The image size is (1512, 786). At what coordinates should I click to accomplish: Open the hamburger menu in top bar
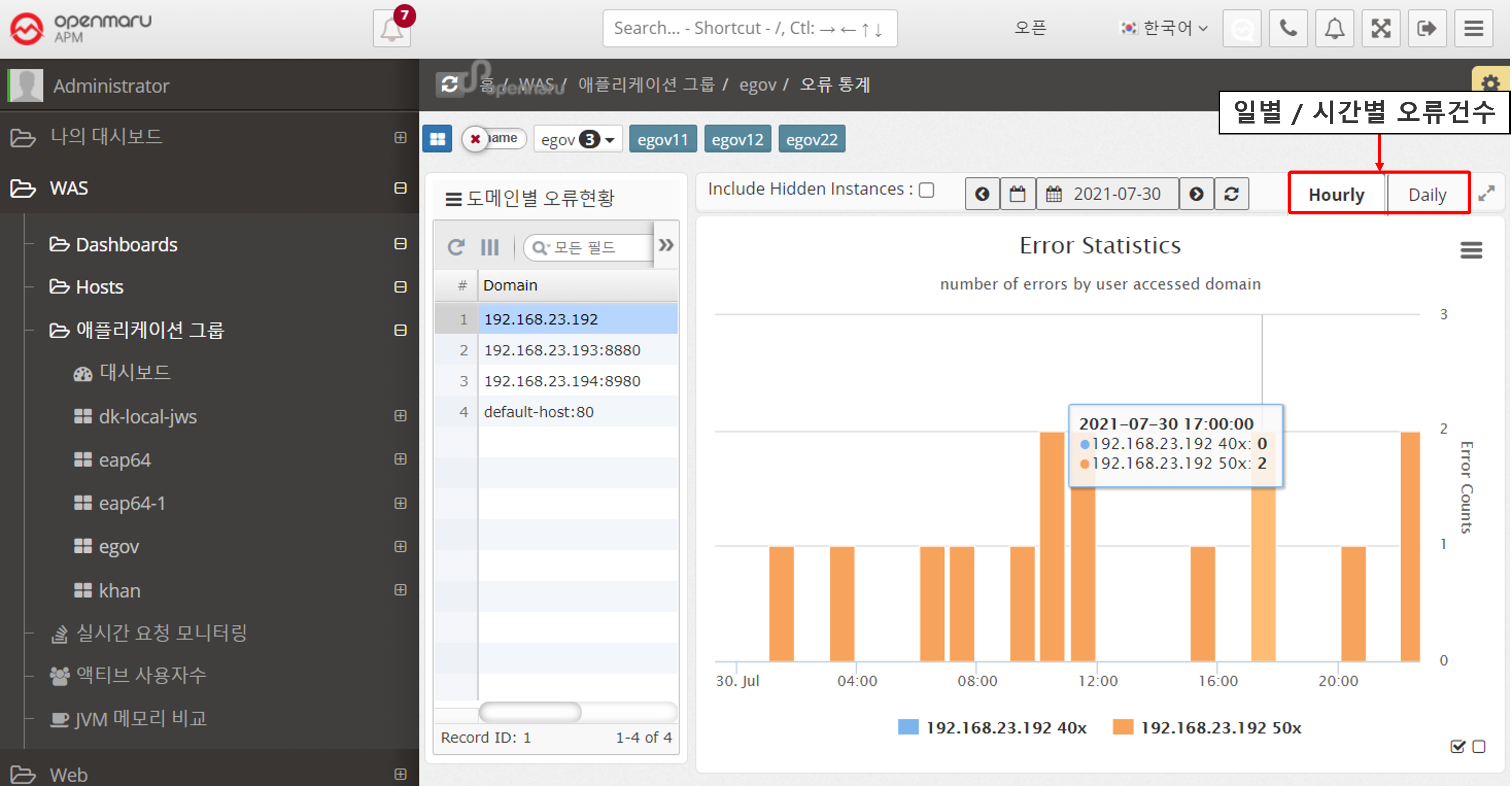(1473, 28)
